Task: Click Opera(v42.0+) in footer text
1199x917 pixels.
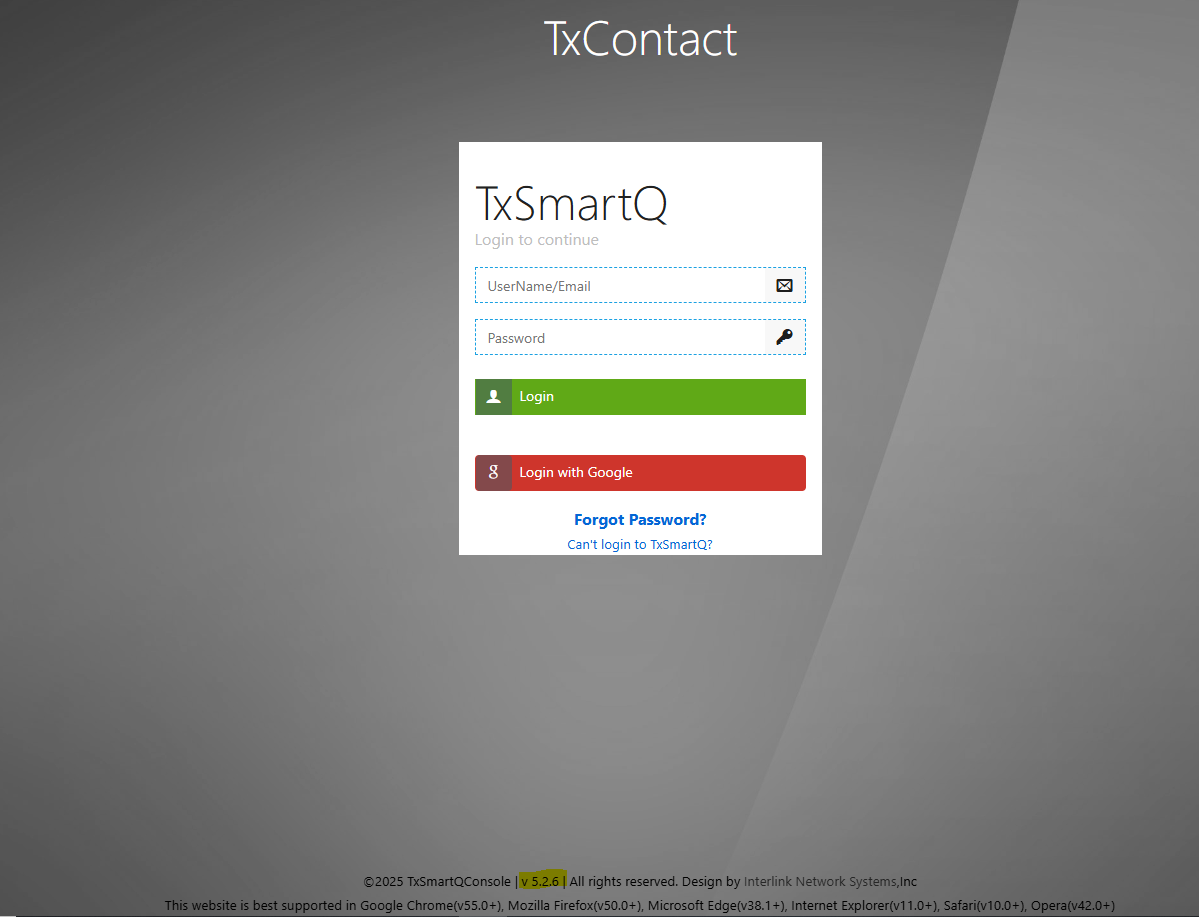Action: pos(1073,906)
